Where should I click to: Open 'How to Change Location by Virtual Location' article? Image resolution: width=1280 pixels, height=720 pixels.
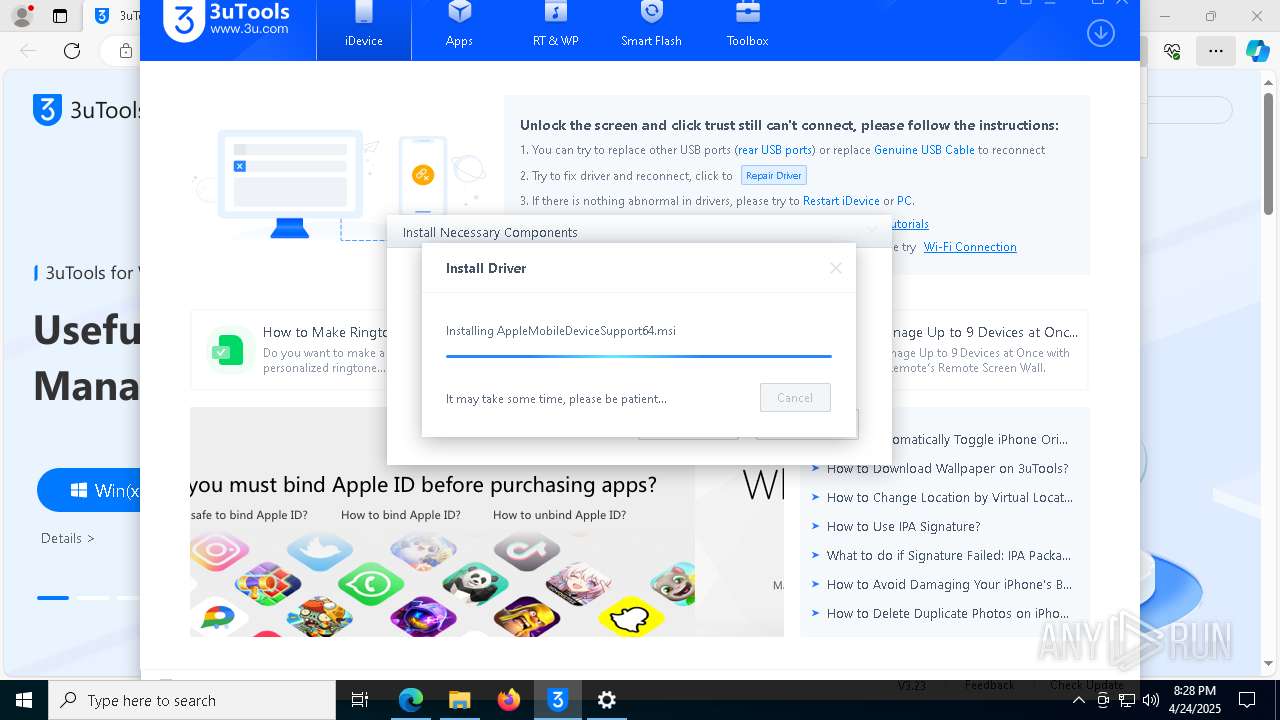pyautogui.click(x=949, y=497)
